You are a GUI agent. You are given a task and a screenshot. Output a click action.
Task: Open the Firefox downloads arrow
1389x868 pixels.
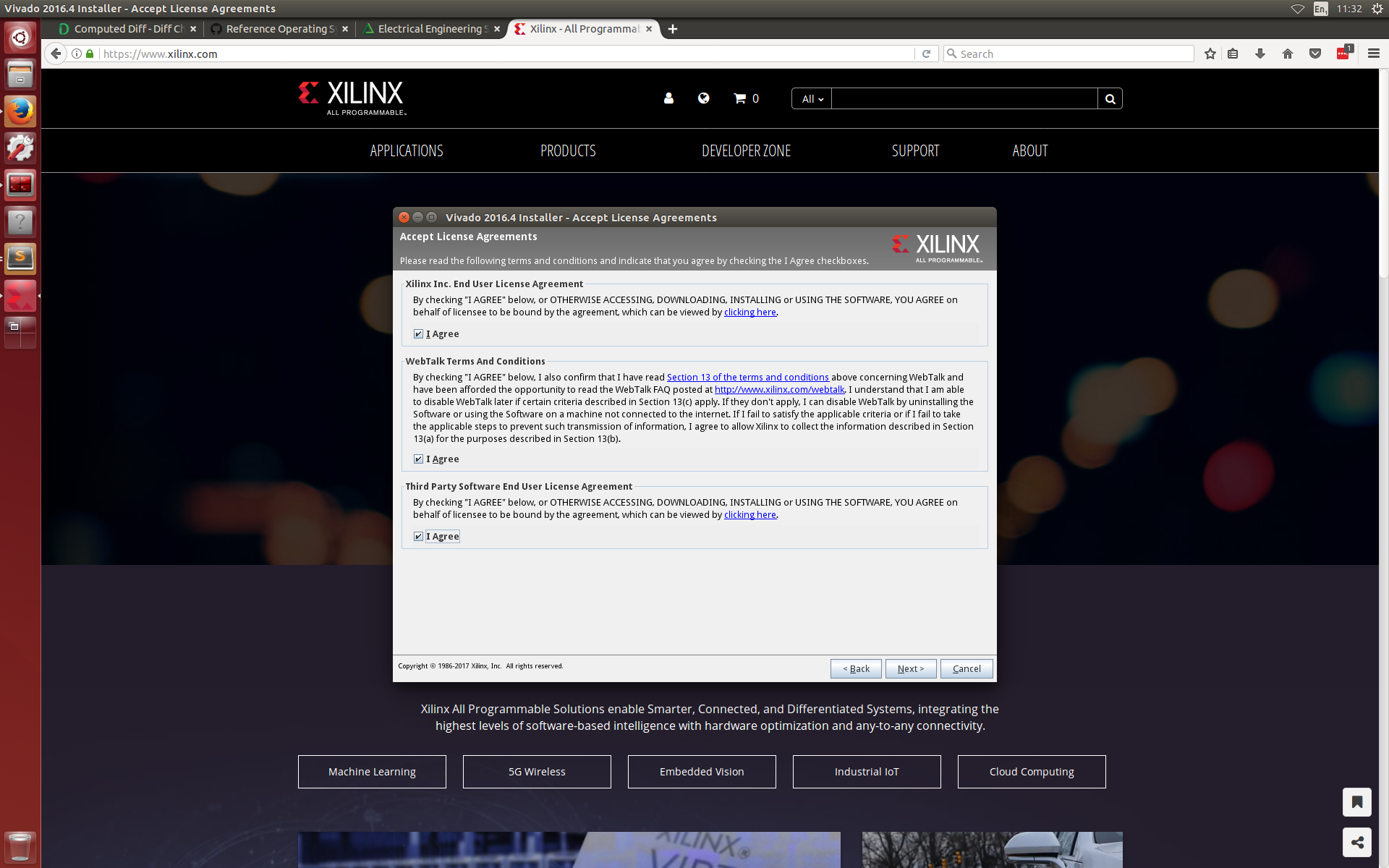coord(1260,54)
